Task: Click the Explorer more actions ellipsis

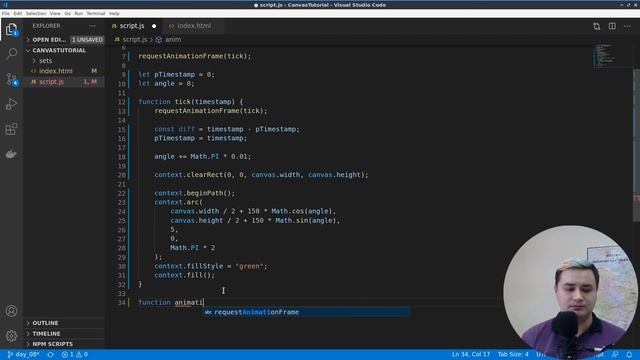Action: pyautogui.click(x=92, y=26)
